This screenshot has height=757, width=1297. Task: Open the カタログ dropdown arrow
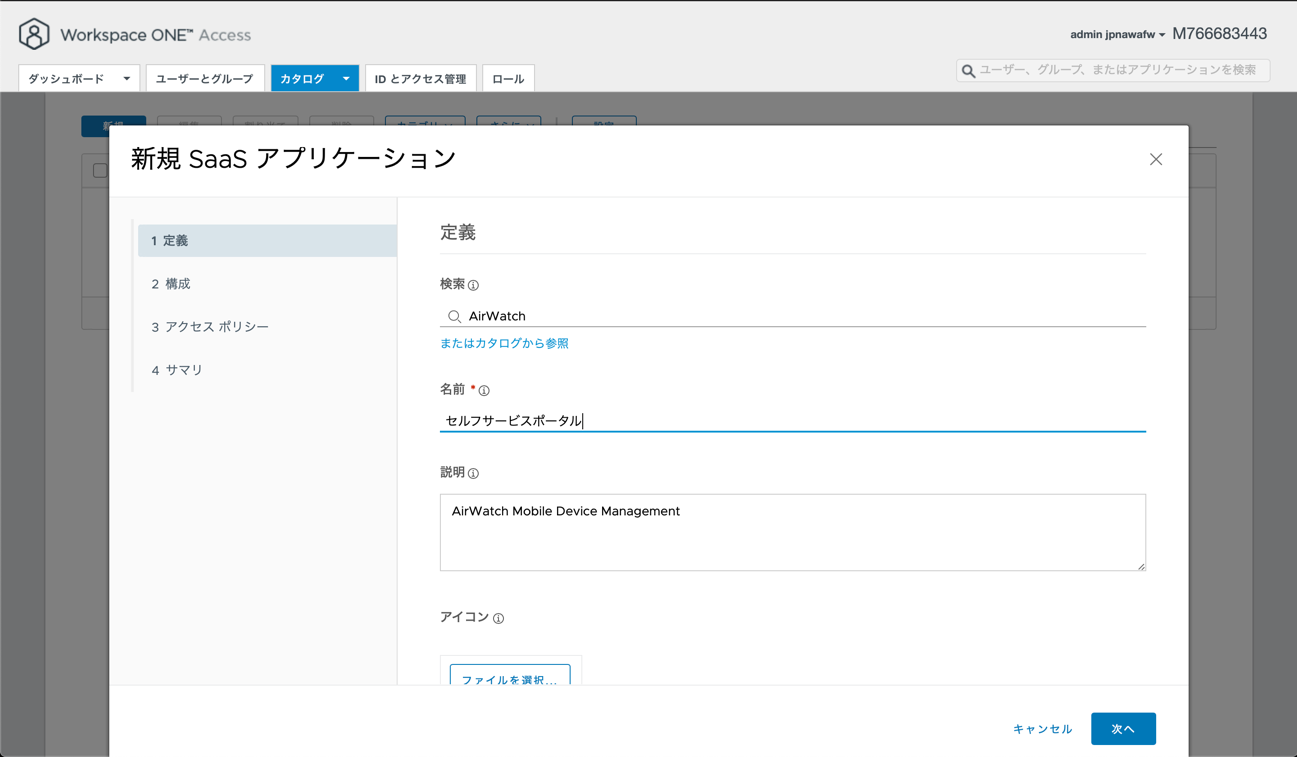(x=346, y=78)
